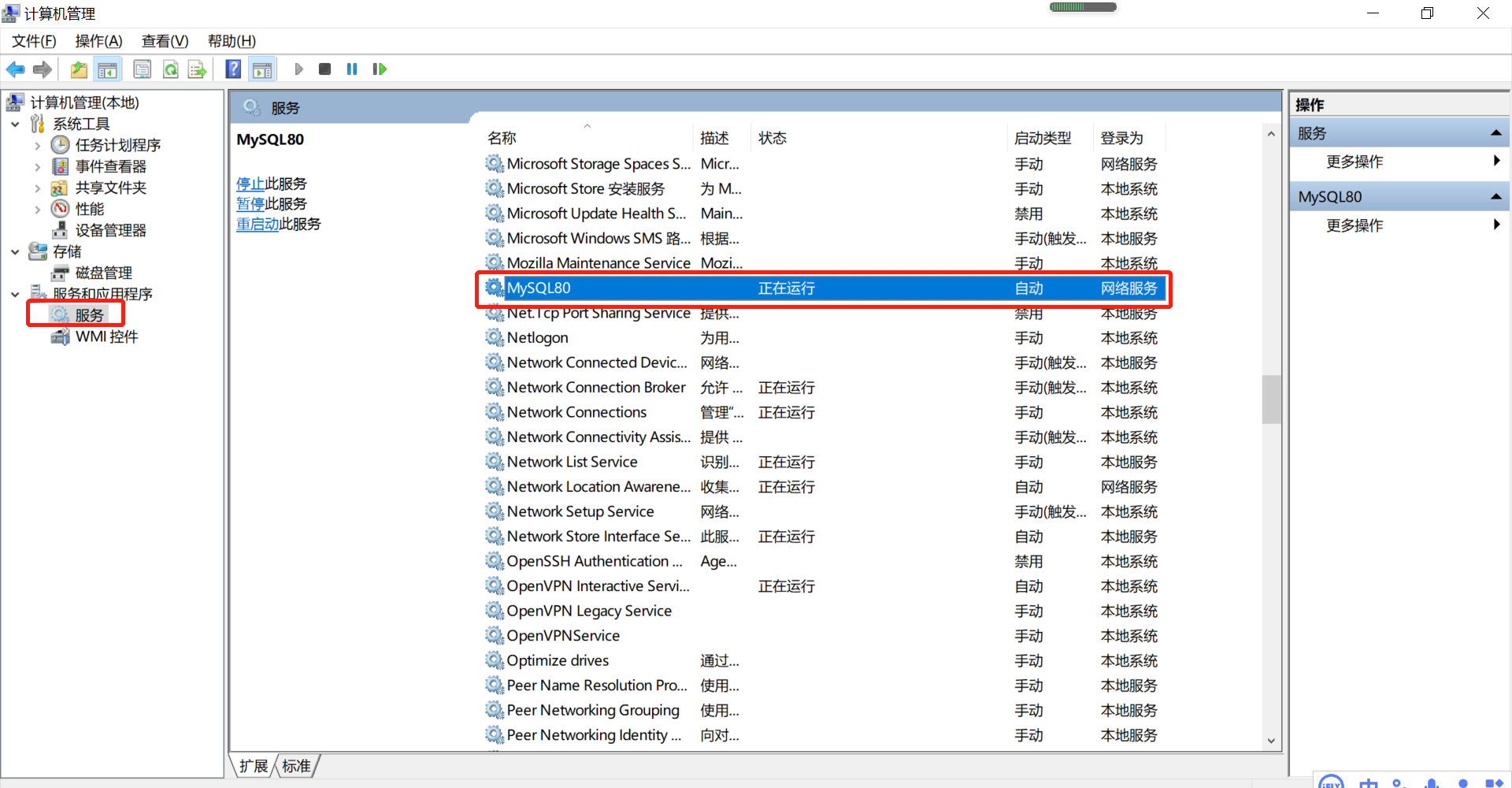Click the scrollbar down arrow in services list
1512x788 pixels.
point(1271,740)
